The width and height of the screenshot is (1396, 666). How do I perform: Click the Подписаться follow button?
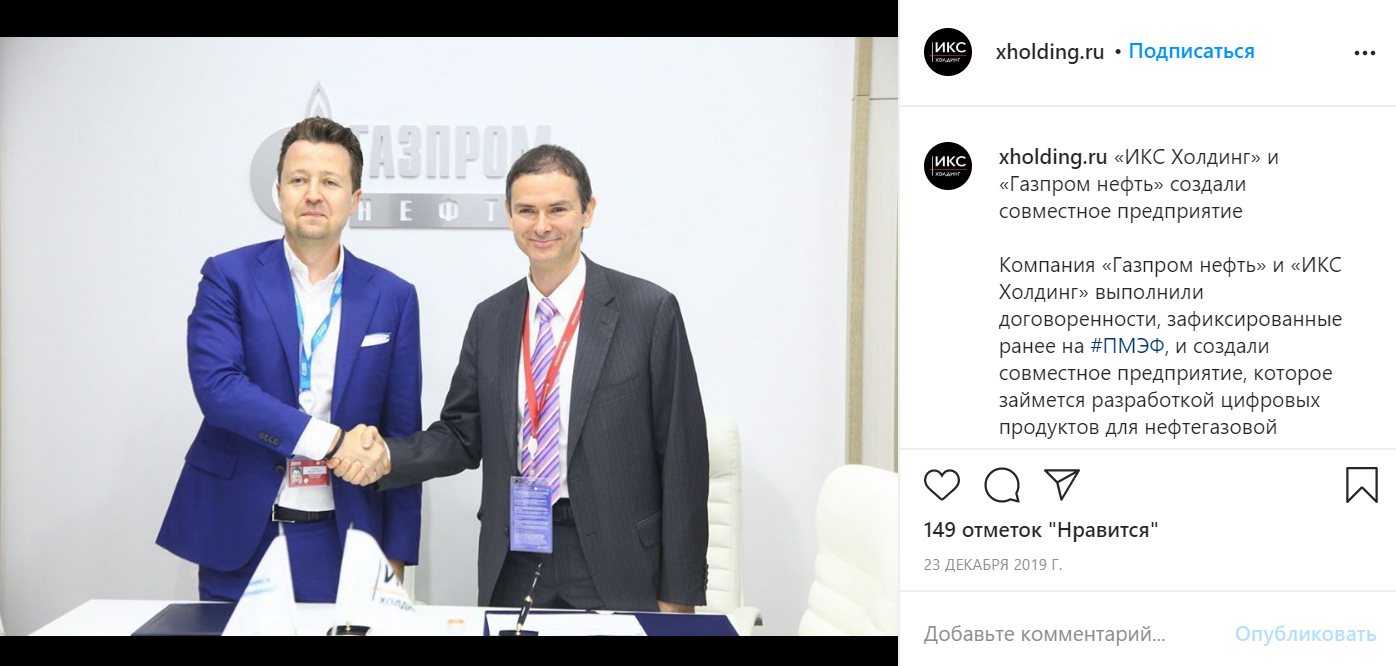[x=1191, y=51]
